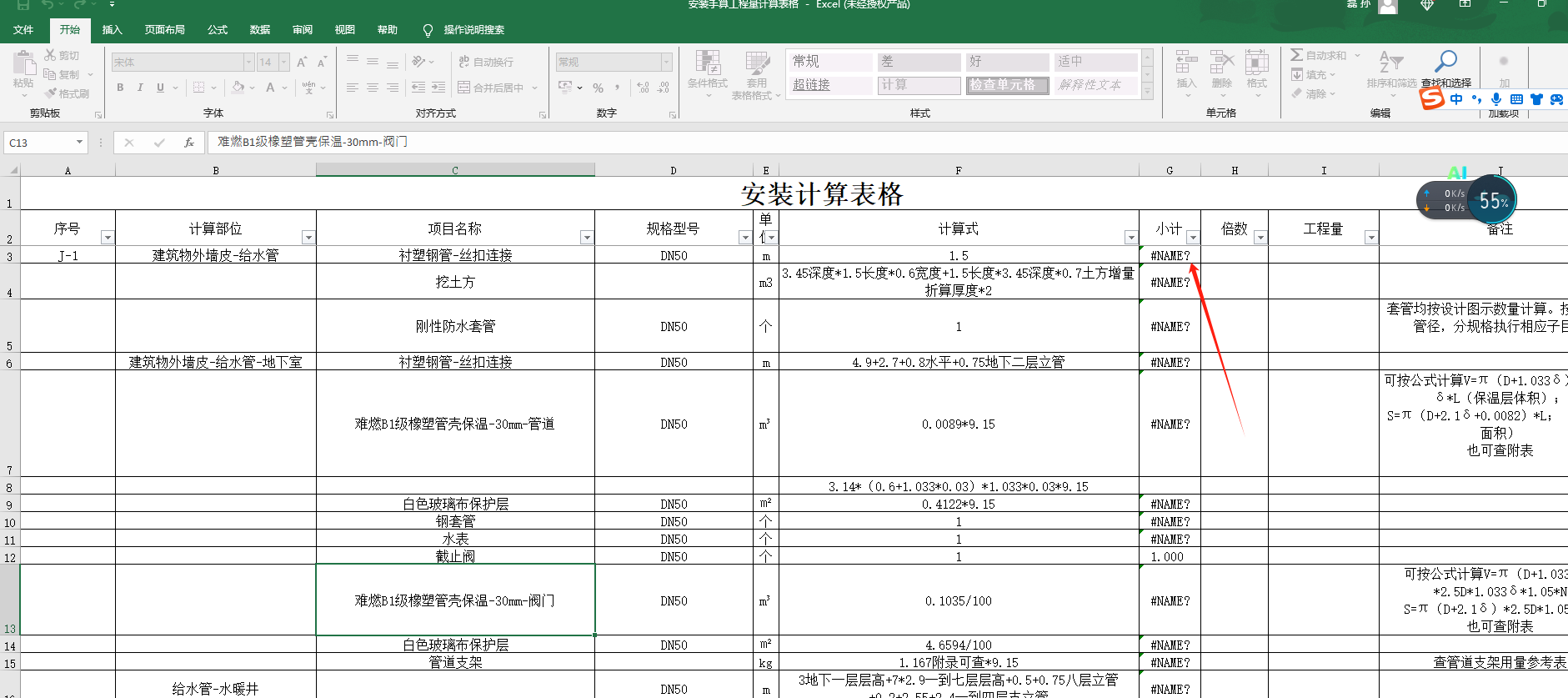
Task: Click the Paste icon in clipboard group
Action: (x=23, y=63)
